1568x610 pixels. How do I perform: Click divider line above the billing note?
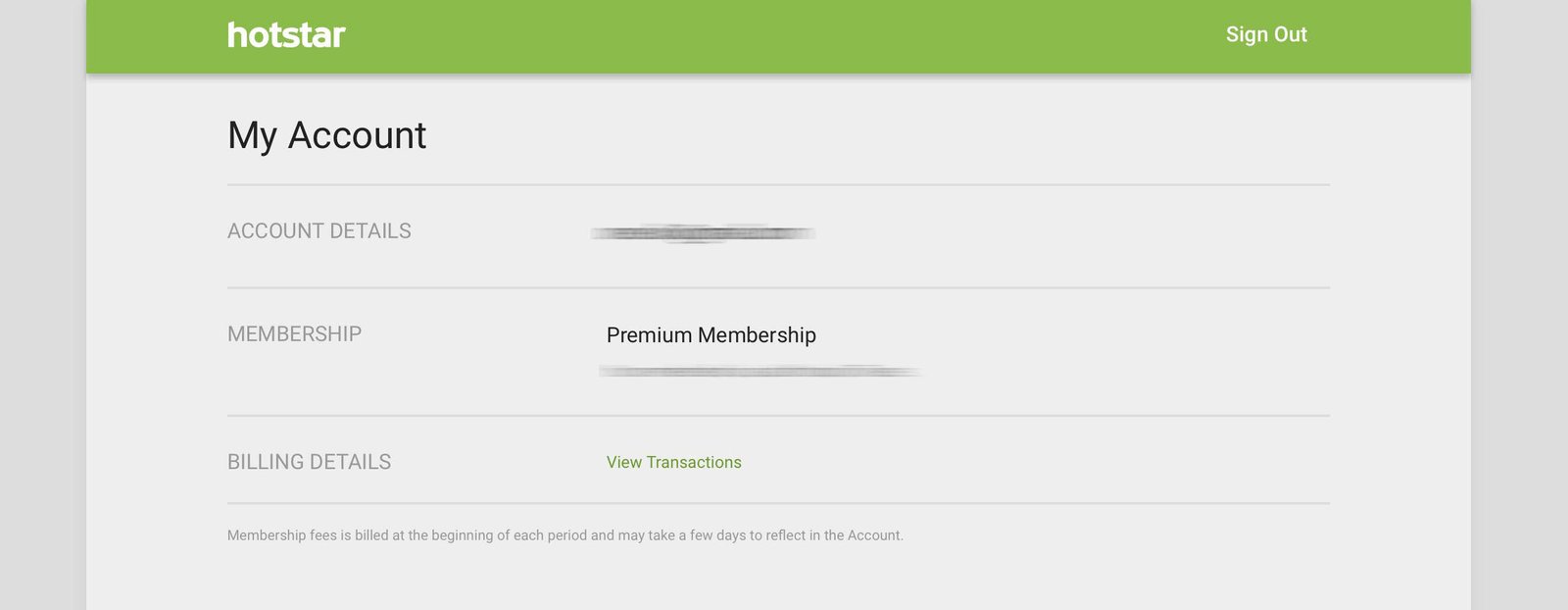click(778, 504)
